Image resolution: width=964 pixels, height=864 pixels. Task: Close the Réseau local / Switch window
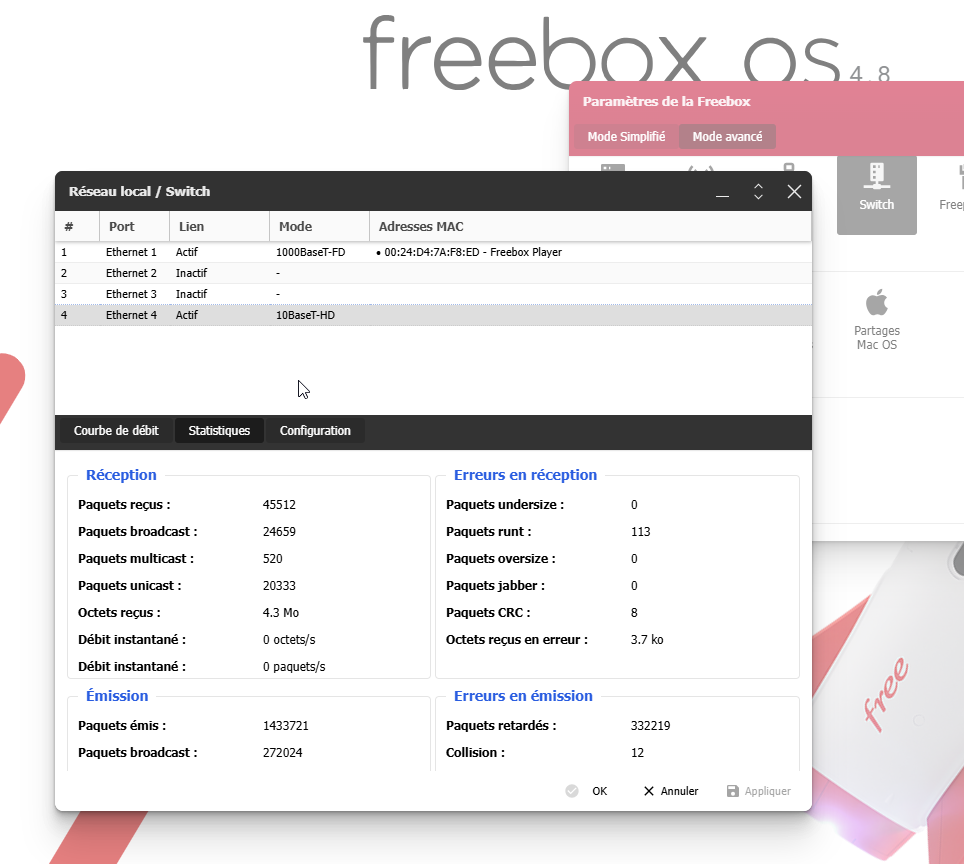coord(794,192)
